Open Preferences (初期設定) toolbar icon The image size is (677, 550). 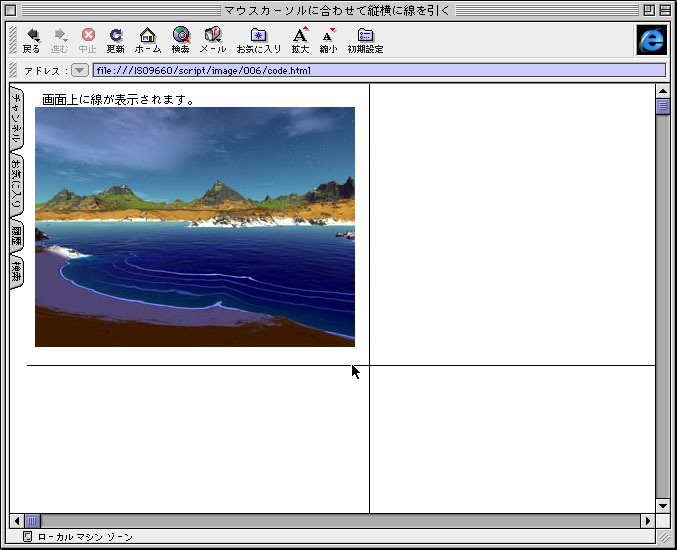pyautogui.click(x=365, y=41)
